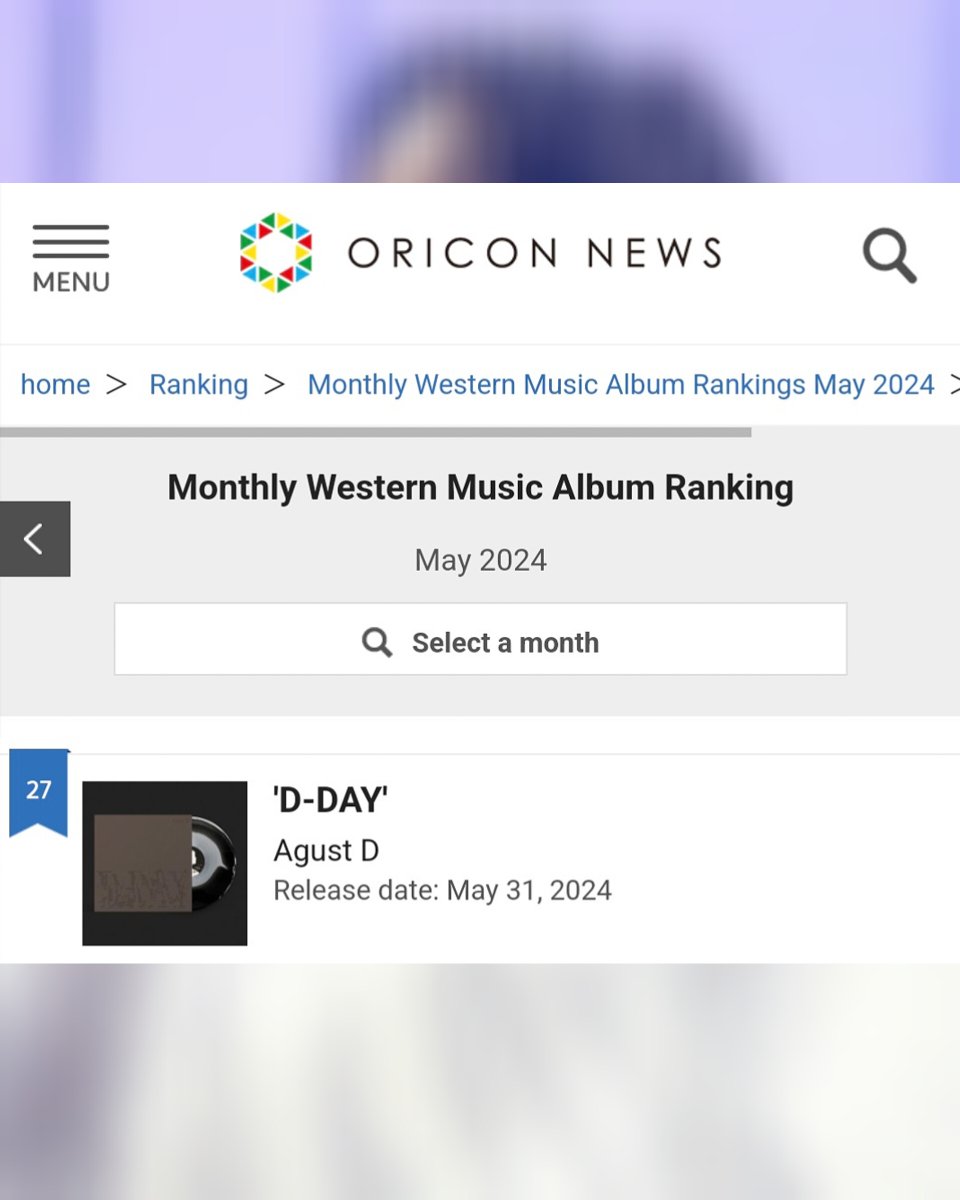The width and height of the screenshot is (960, 1200).
Task: Click the rank 27 ribbon badge
Action: click(39, 793)
